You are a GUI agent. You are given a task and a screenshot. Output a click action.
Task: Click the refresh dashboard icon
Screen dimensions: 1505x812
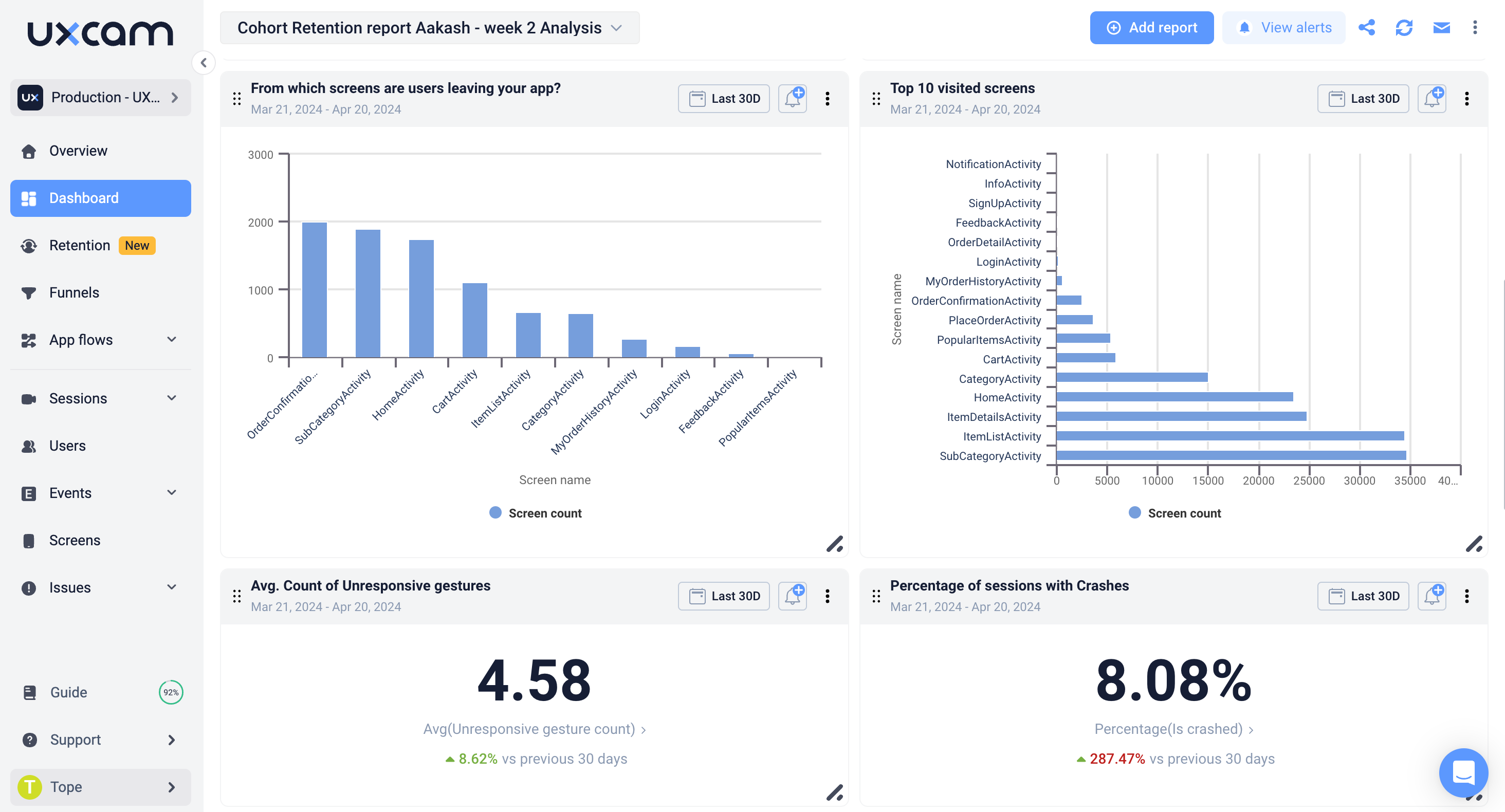click(1403, 27)
